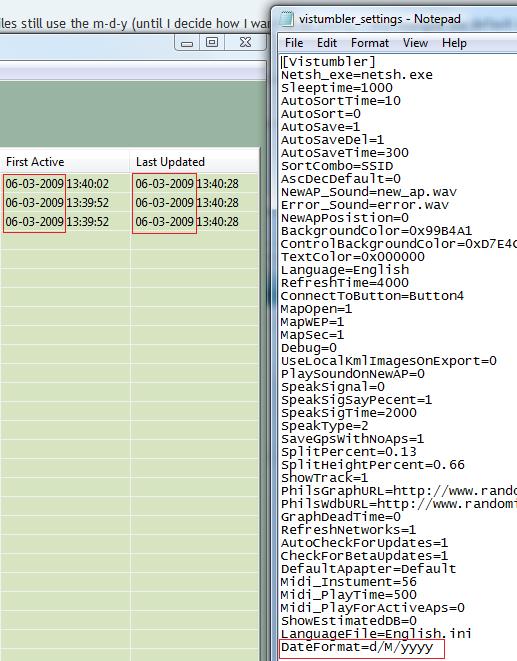
Task: Click the NewAP_Sound=new_ap.wav line
Action: point(369,192)
